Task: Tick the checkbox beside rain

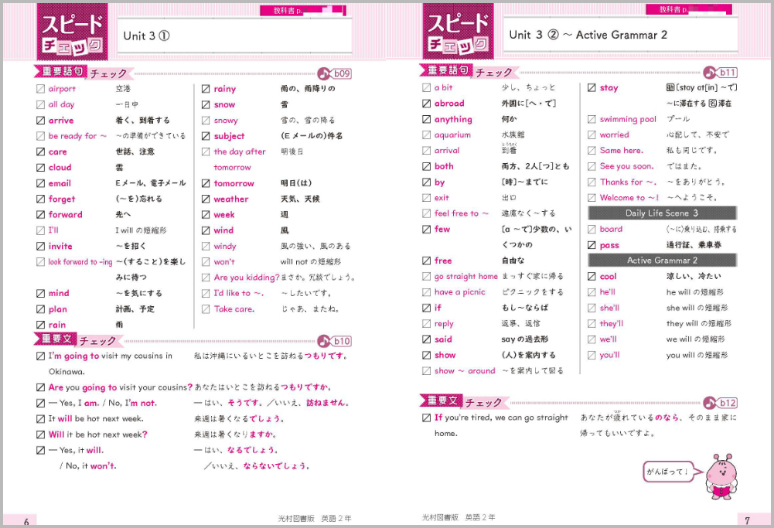Action: 40,325
